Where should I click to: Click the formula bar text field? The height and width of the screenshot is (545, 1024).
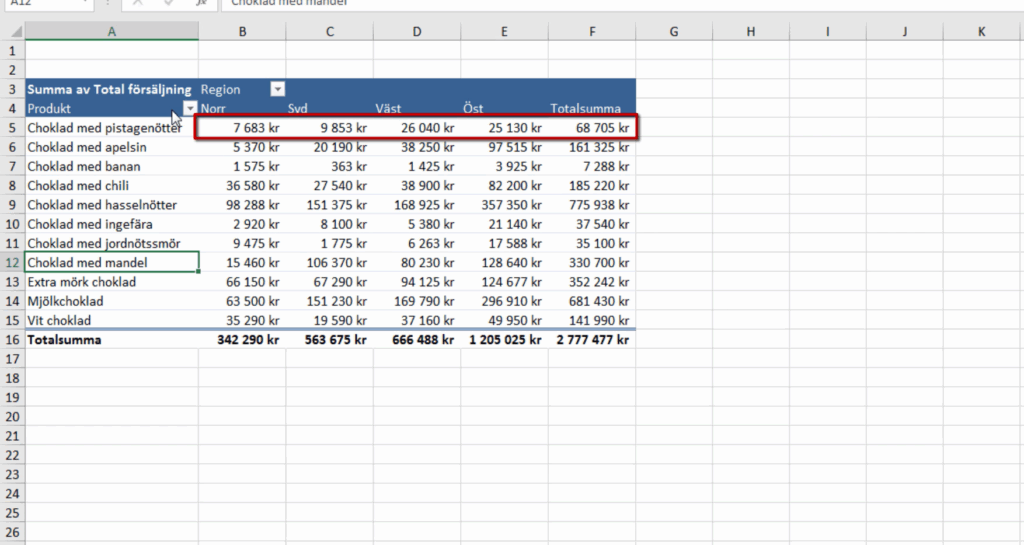tap(600, 3)
